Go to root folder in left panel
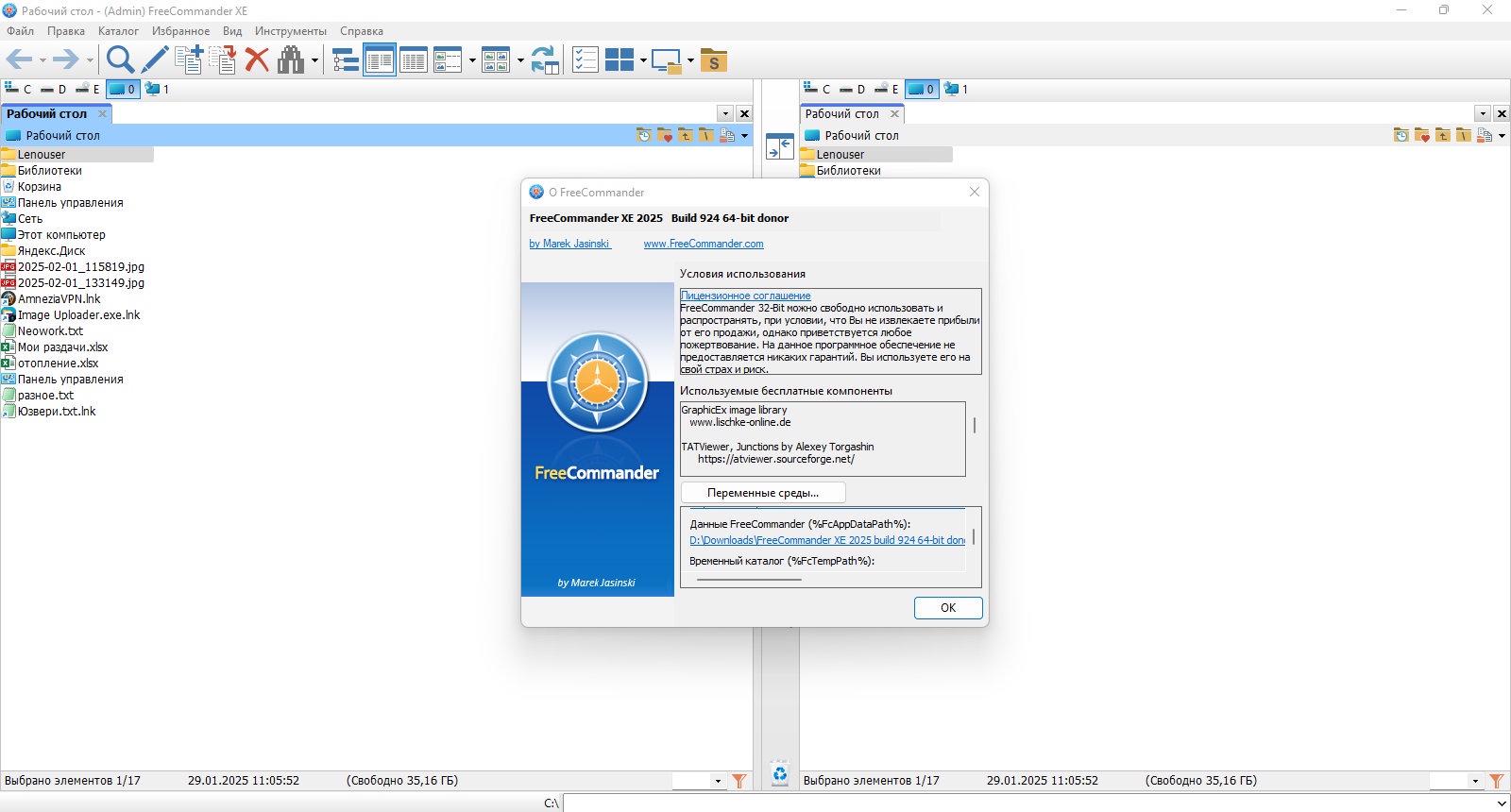 (706, 136)
